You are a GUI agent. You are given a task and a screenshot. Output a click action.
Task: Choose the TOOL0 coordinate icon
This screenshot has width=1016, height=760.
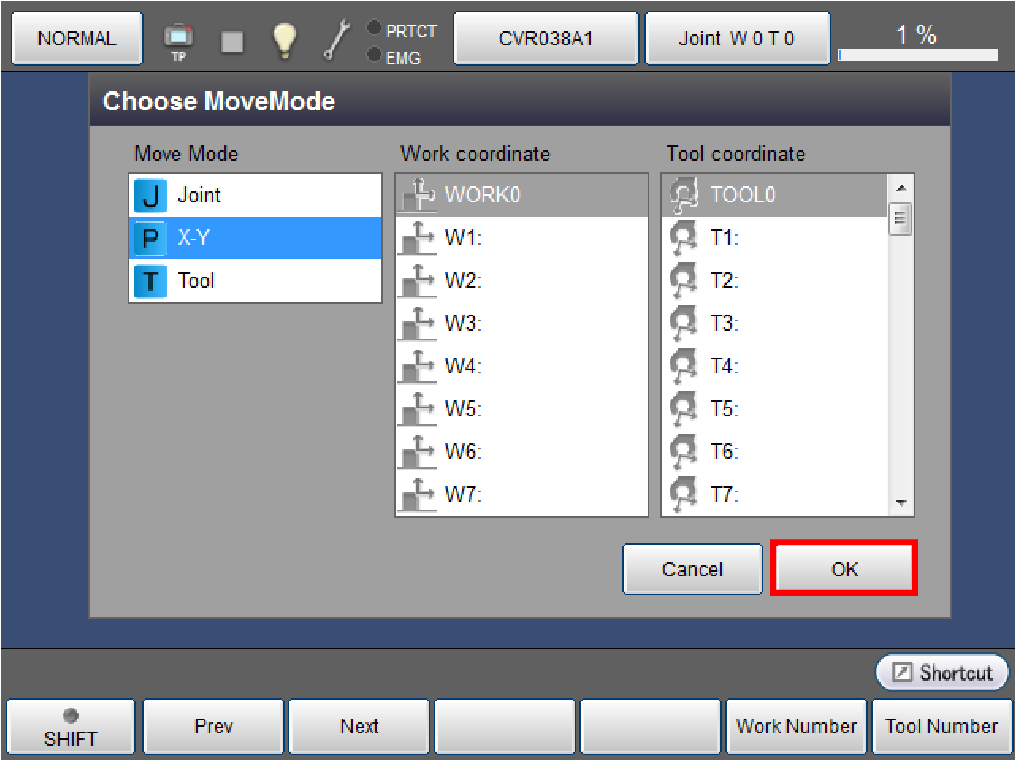coord(685,194)
